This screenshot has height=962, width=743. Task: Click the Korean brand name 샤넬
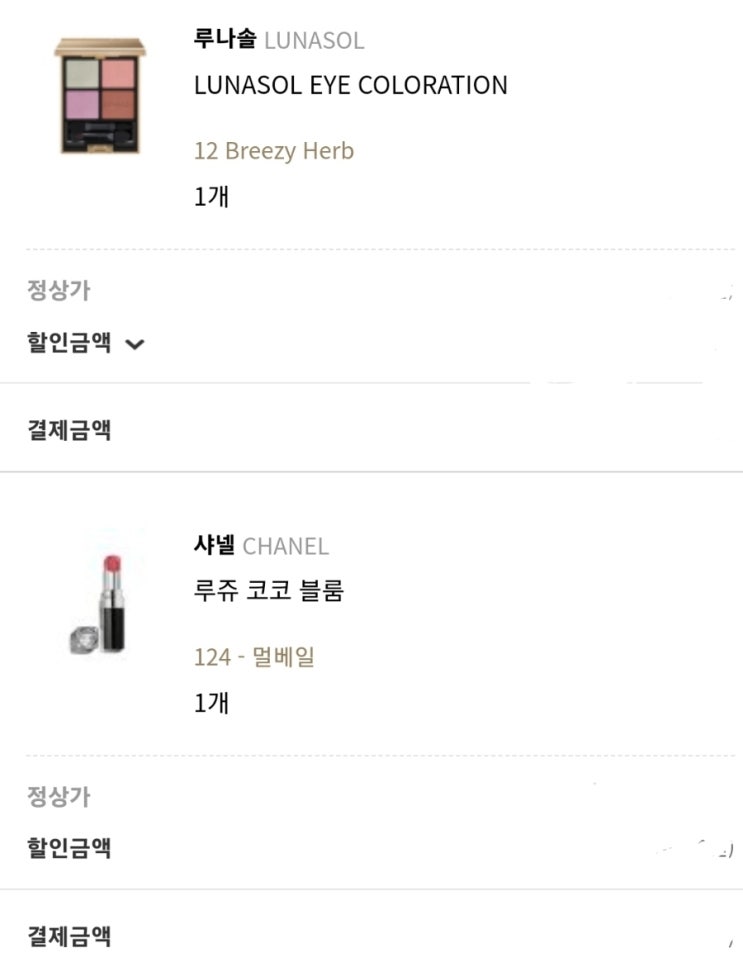click(x=214, y=545)
